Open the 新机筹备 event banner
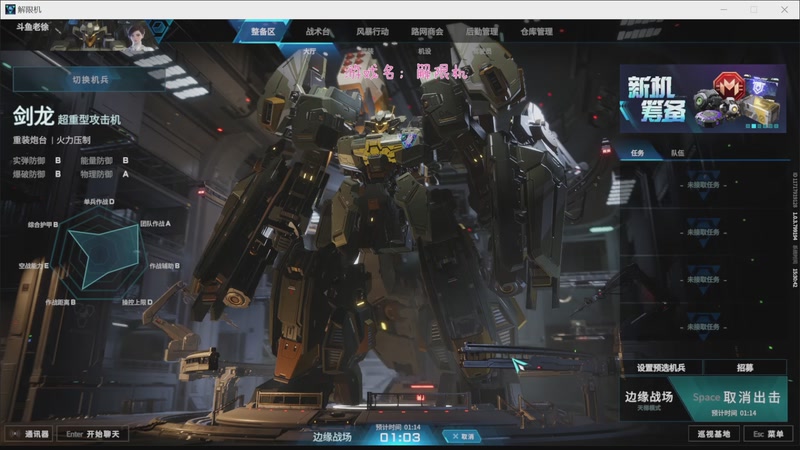 coord(703,98)
